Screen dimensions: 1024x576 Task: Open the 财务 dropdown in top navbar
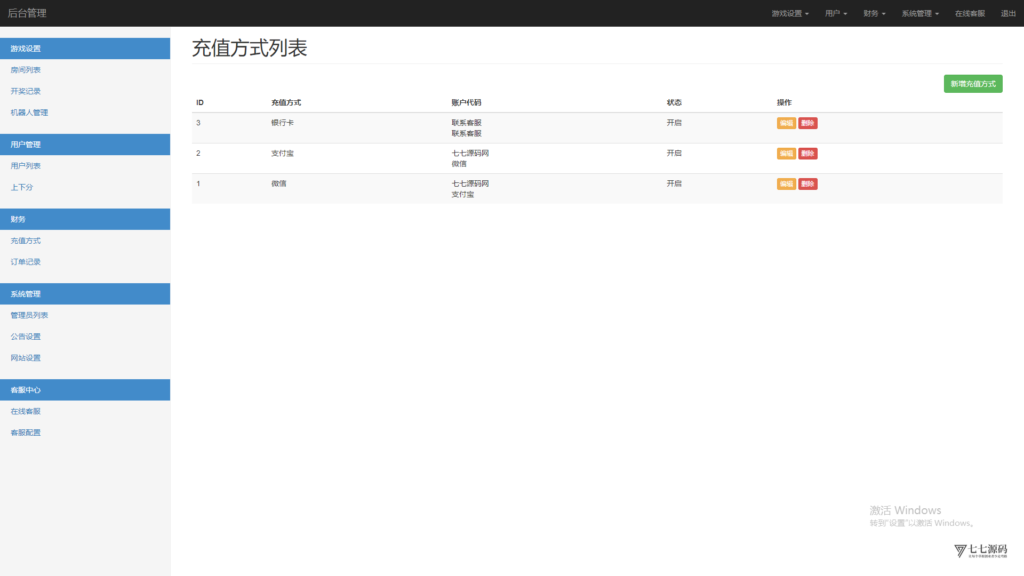pyautogui.click(x=874, y=14)
